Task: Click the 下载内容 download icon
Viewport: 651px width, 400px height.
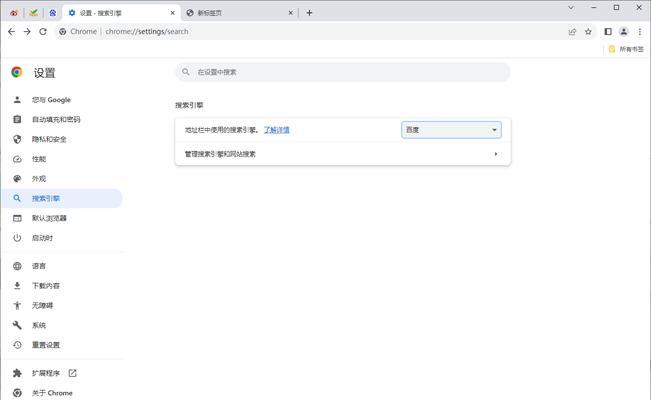Action: tap(17, 286)
